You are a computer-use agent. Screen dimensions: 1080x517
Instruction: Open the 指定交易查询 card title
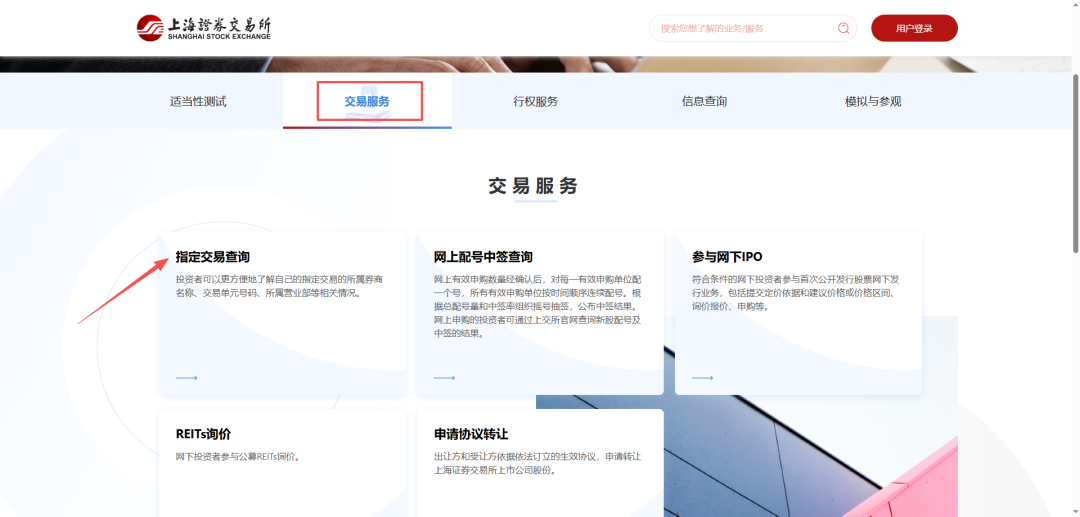[x=213, y=257]
